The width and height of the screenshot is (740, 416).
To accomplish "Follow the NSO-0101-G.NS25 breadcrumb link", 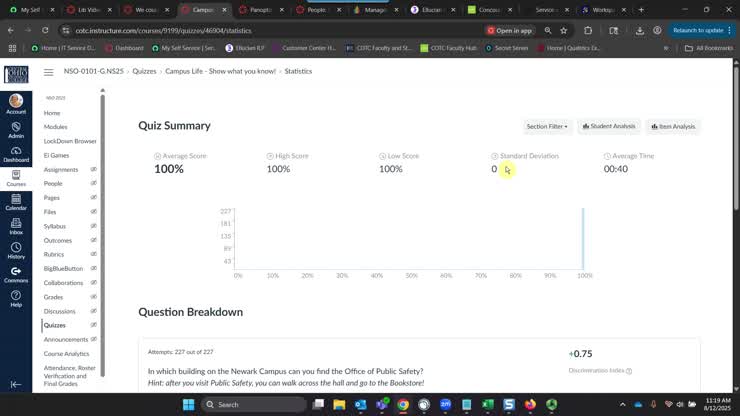I will [x=93, y=71].
